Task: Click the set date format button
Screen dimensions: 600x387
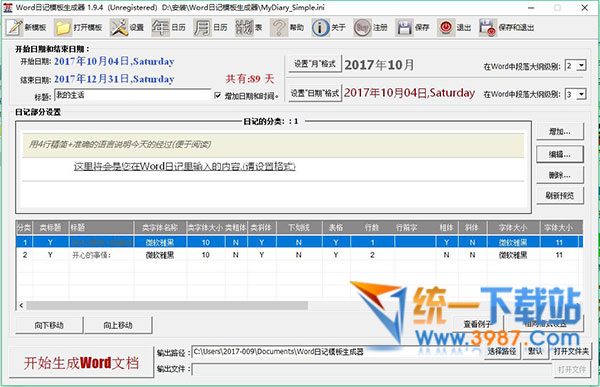Action: [315, 93]
